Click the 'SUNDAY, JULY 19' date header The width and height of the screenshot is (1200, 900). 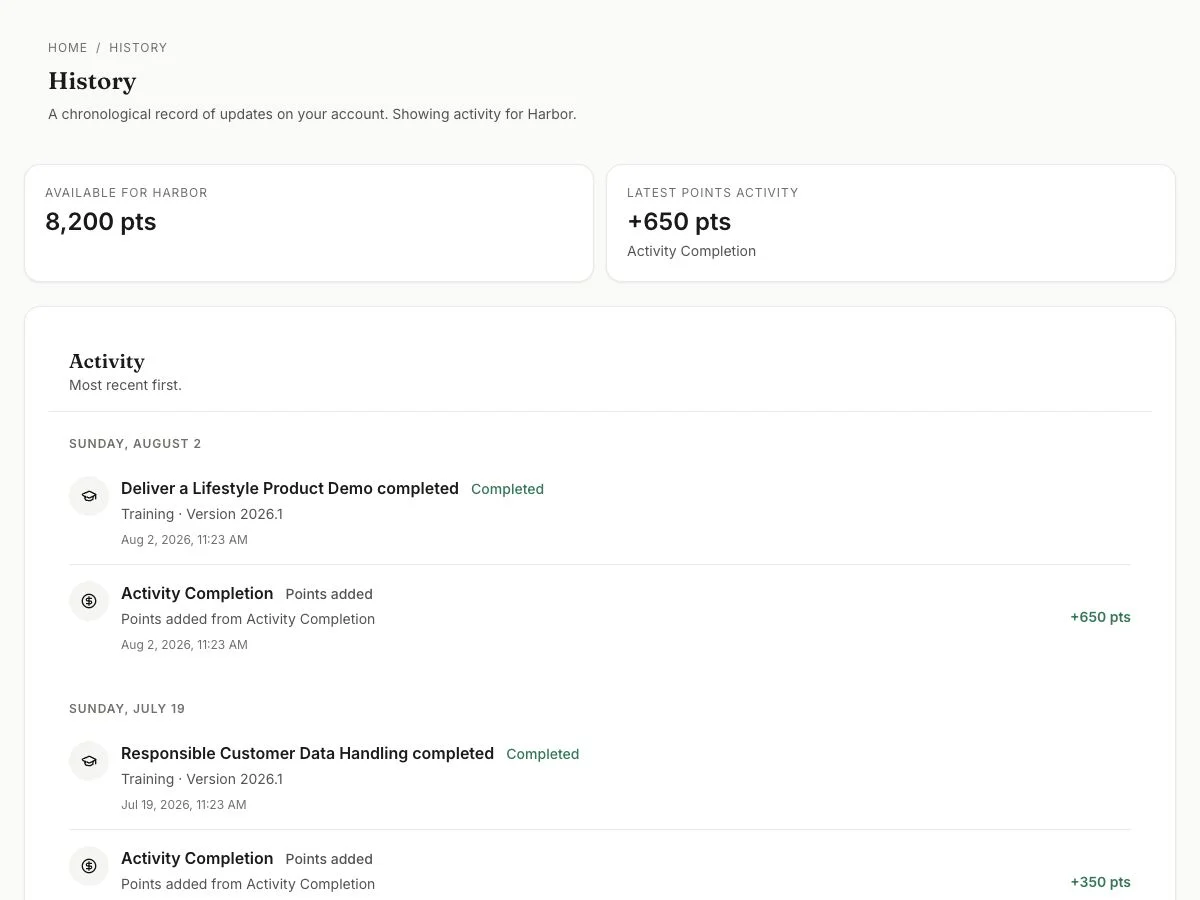pyautogui.click(x=127, y=709)
